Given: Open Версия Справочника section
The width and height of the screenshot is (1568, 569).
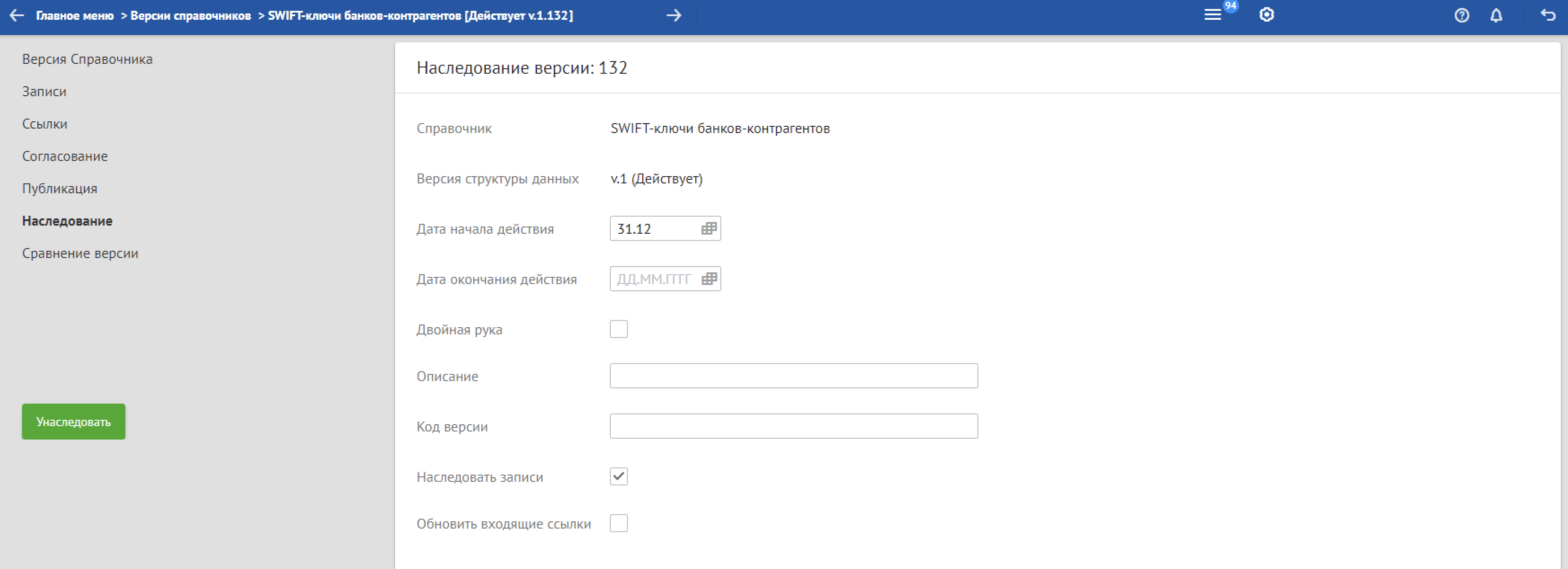Looking at the screenshot, I should click(x=87, y=59).
